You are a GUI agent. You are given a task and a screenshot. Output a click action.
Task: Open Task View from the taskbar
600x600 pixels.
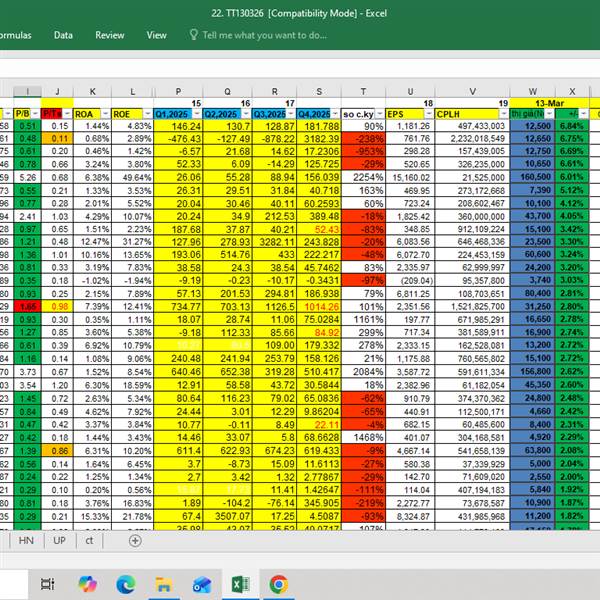pyautogui.click(x=48, y=584)
